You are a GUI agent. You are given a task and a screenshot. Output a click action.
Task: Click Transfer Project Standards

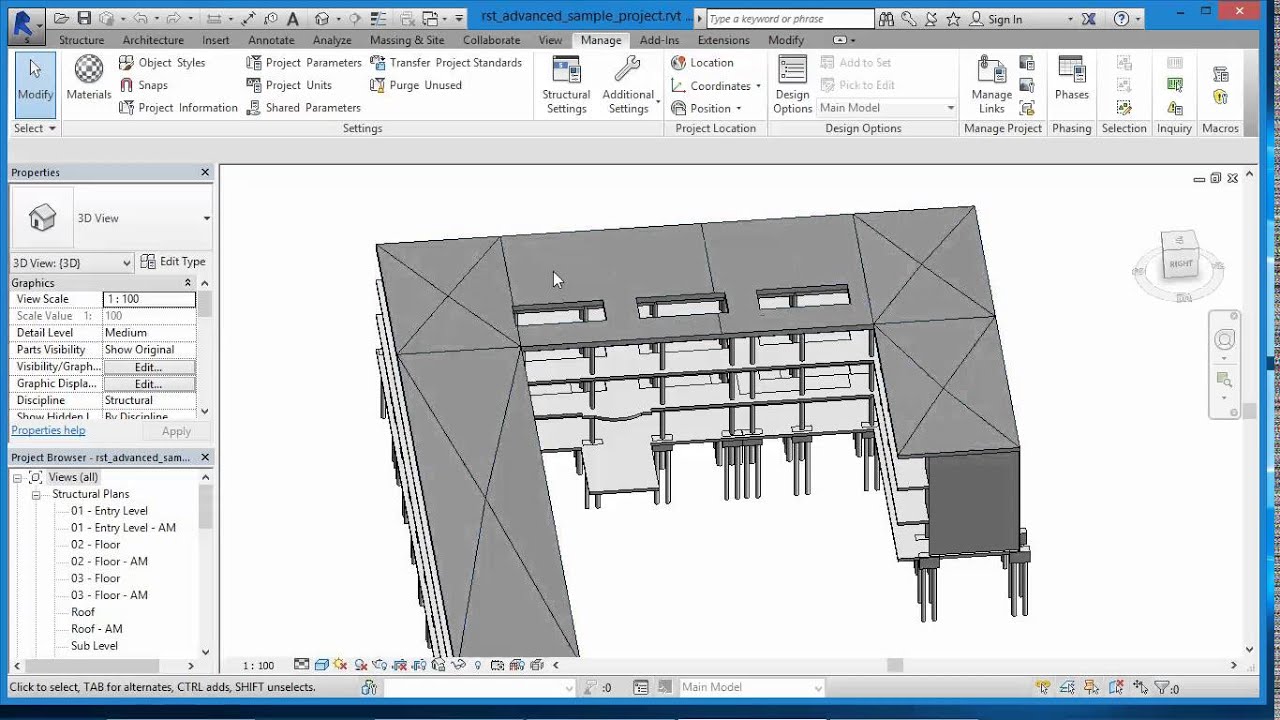(446, 62)
